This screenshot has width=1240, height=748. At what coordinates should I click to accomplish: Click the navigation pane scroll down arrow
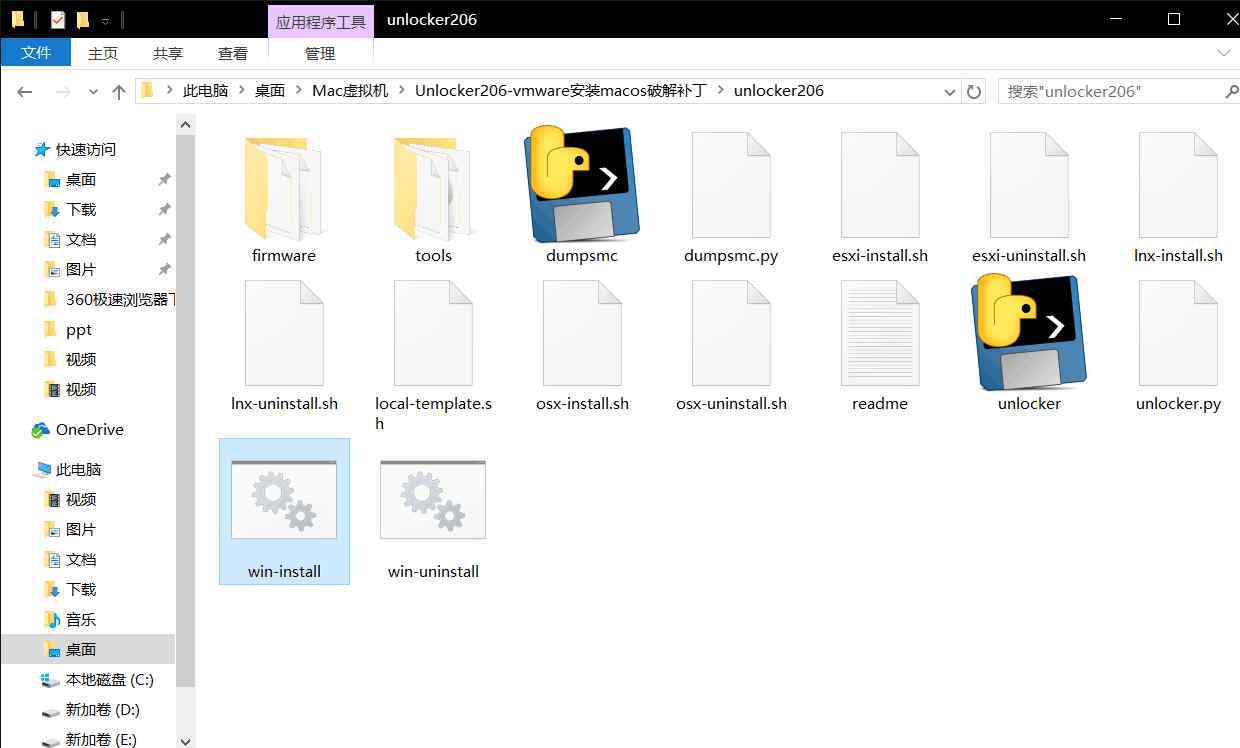(x=185, y=740)
